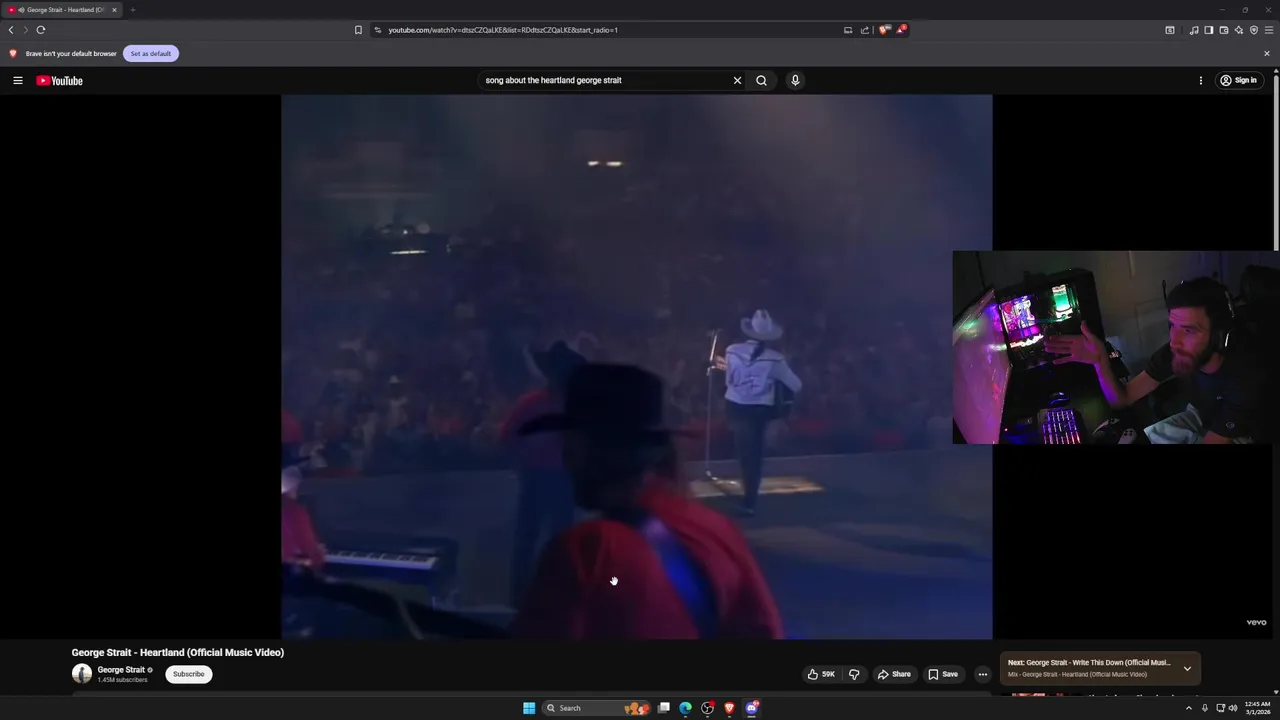Open Brave Wallet icon
The height and width of the screenshot is (720, 1280).
(1223, 30)
